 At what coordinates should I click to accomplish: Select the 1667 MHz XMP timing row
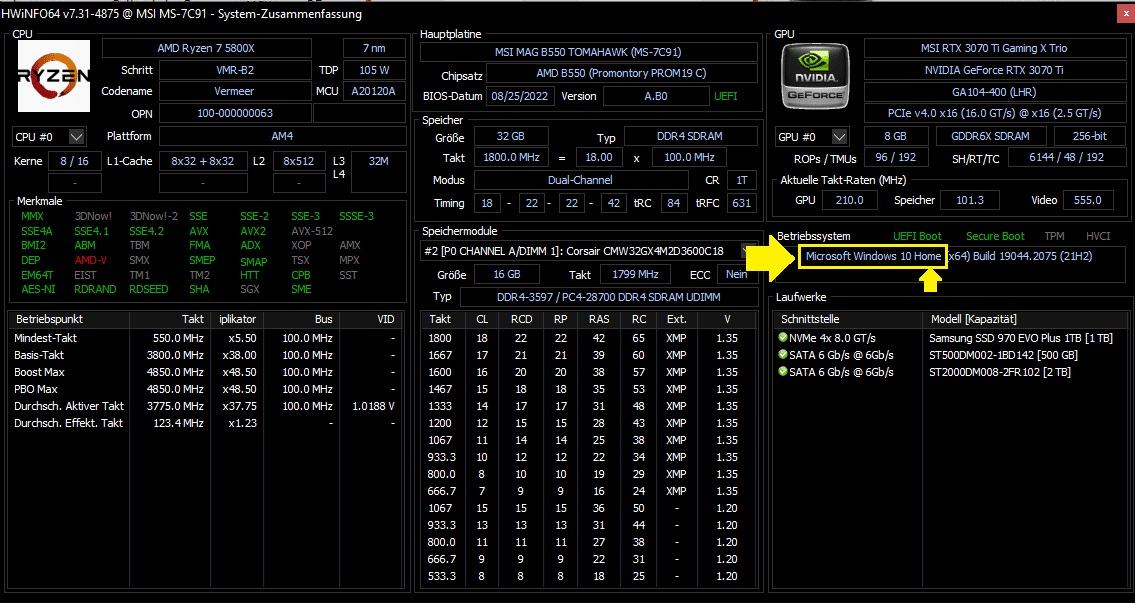[x=588, y=355]
